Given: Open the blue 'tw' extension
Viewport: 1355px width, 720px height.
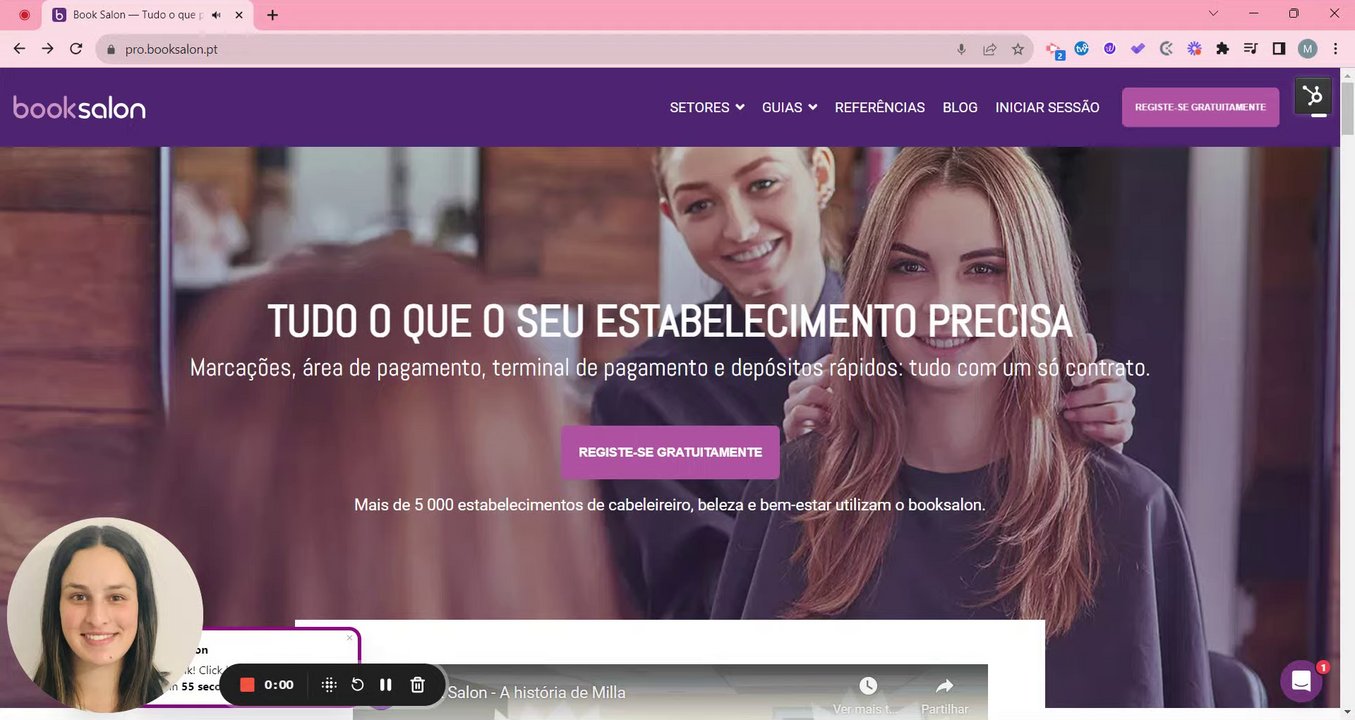Looking at the screenshot, I should [x=1082, y=48].
